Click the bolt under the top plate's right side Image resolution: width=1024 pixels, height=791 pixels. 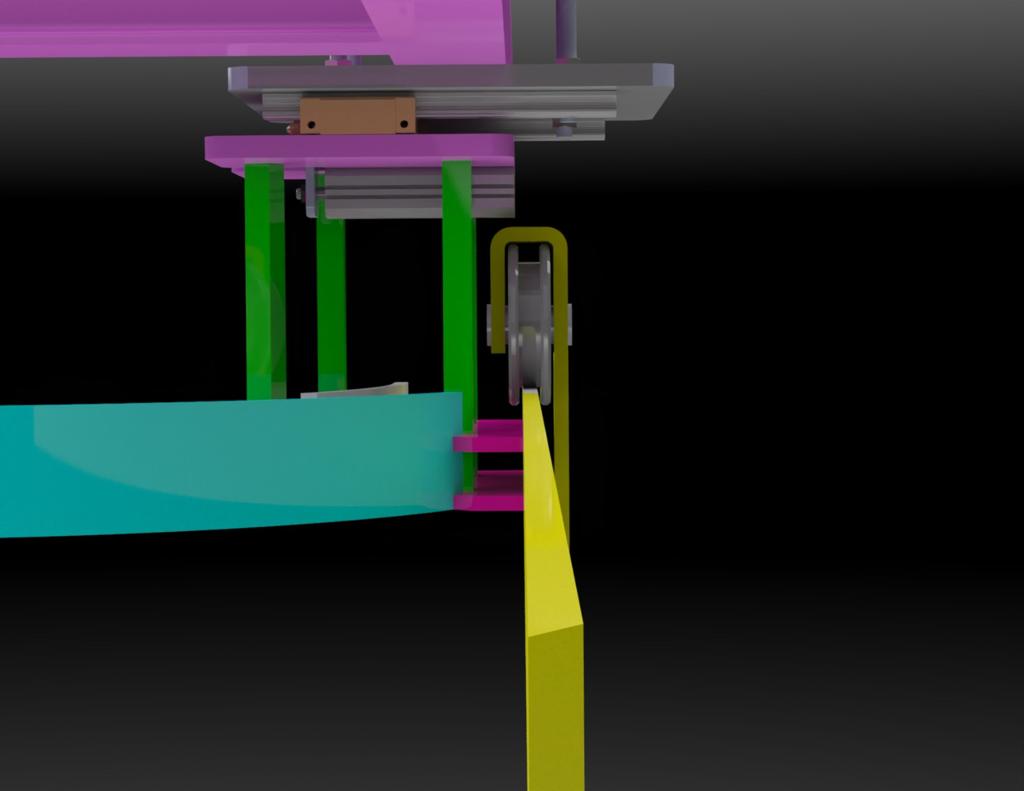pyautogui.click(x=565, y=128)
